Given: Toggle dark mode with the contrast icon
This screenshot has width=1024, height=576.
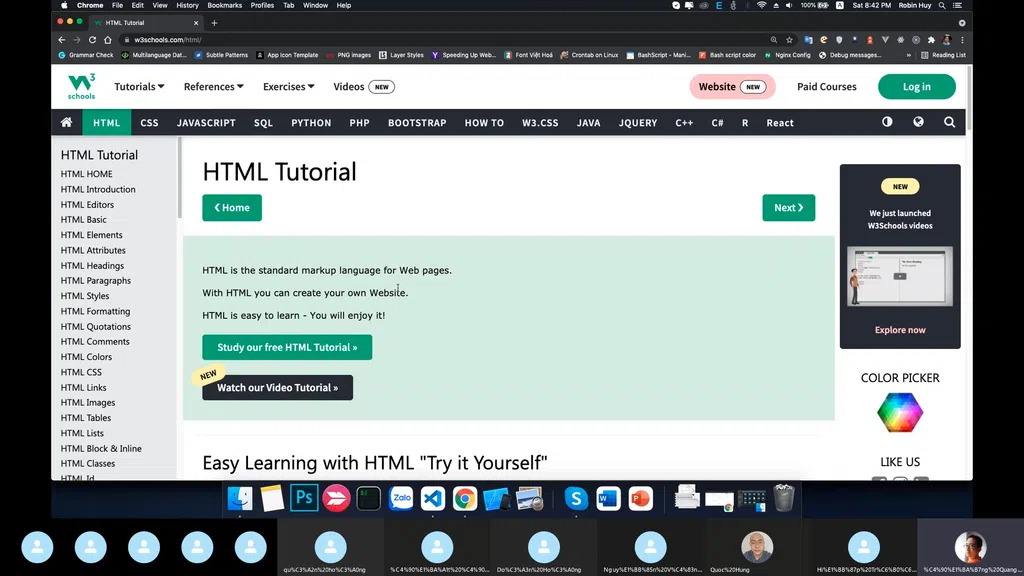Looking at the screenshot, I should coord(887,122).
